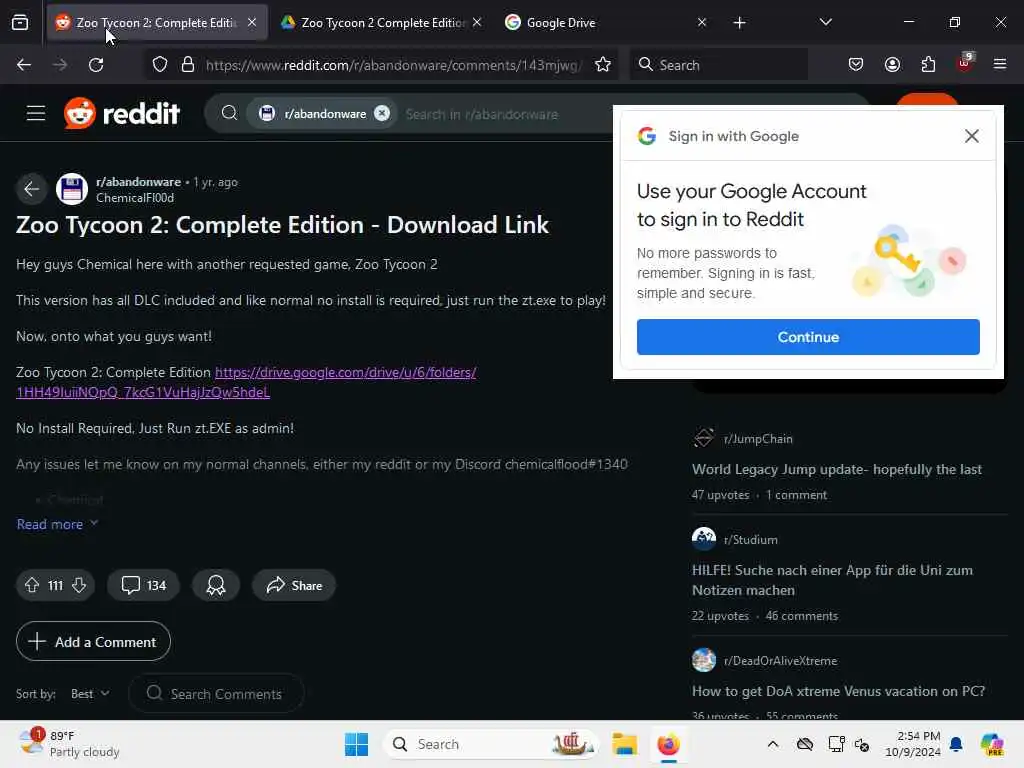This screenshot has height=768, width=1024.
Task: Open clock and date 2:54 PM
Action: 913,744
